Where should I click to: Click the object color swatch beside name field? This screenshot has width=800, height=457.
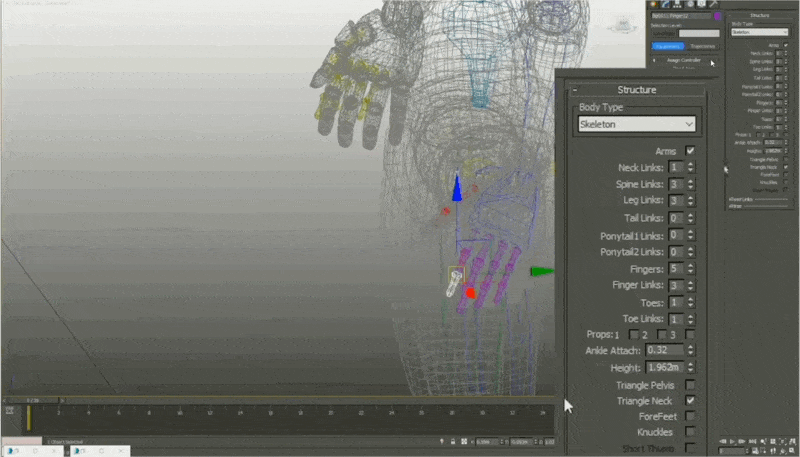pos(716,18)
